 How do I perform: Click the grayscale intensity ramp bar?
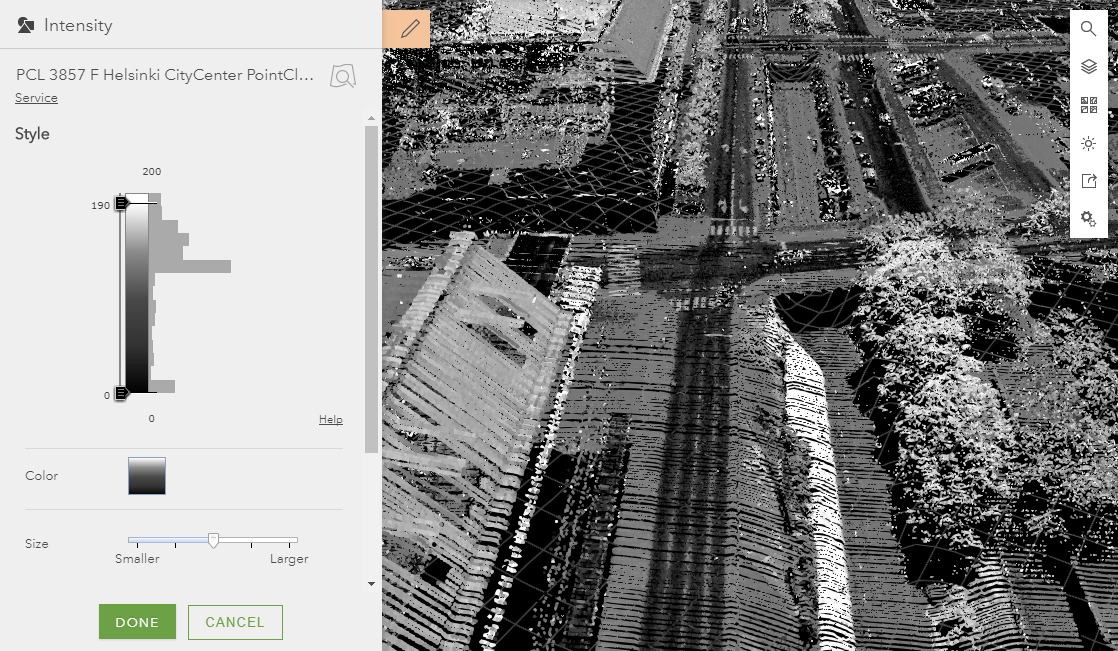pos(137,293)
